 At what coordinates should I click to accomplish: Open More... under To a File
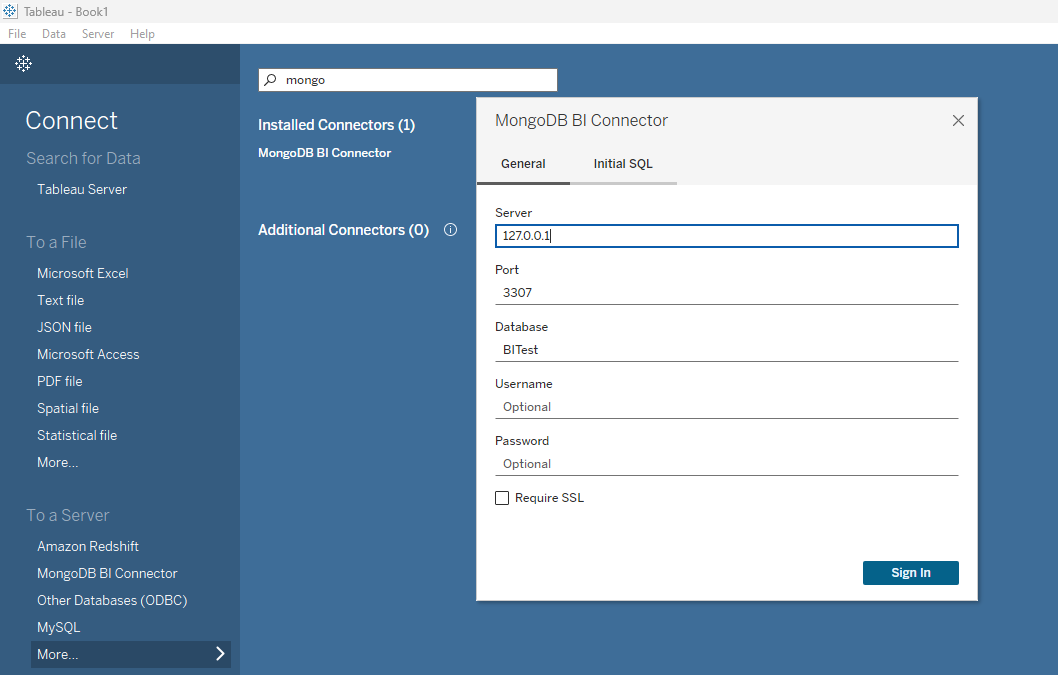(57, 462)
